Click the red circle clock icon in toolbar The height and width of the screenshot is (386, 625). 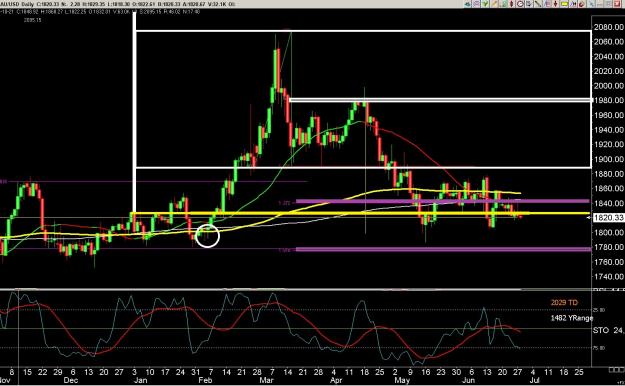click(x=520, y=4)
